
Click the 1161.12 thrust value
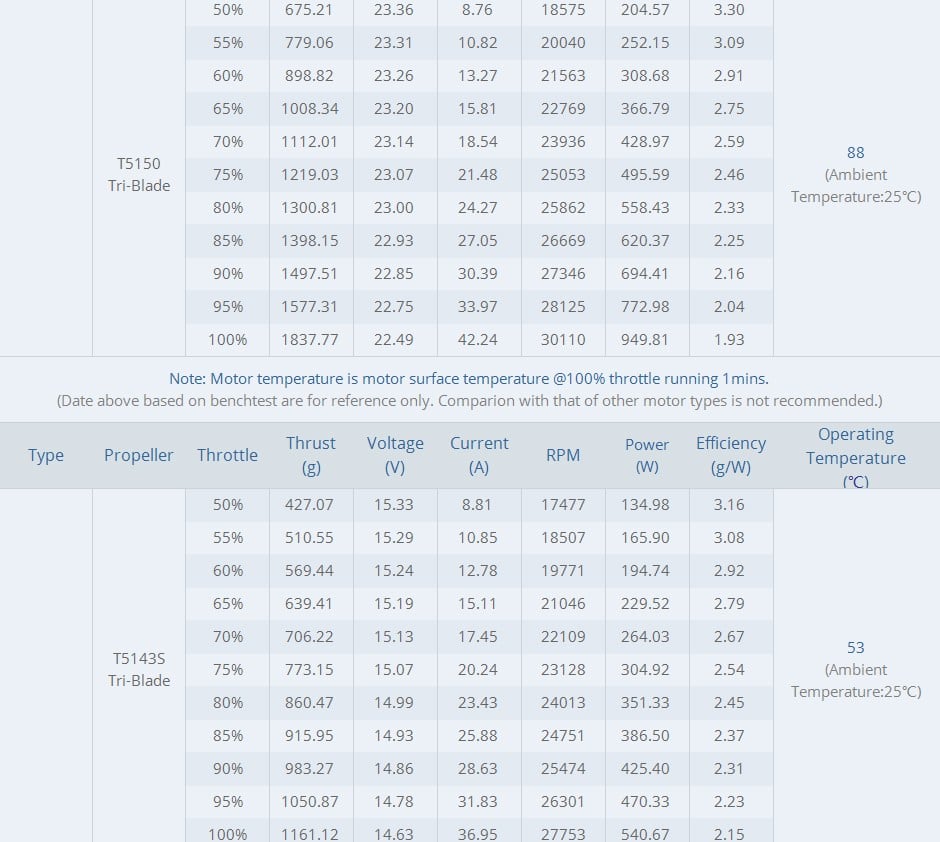tap(309, 834)
